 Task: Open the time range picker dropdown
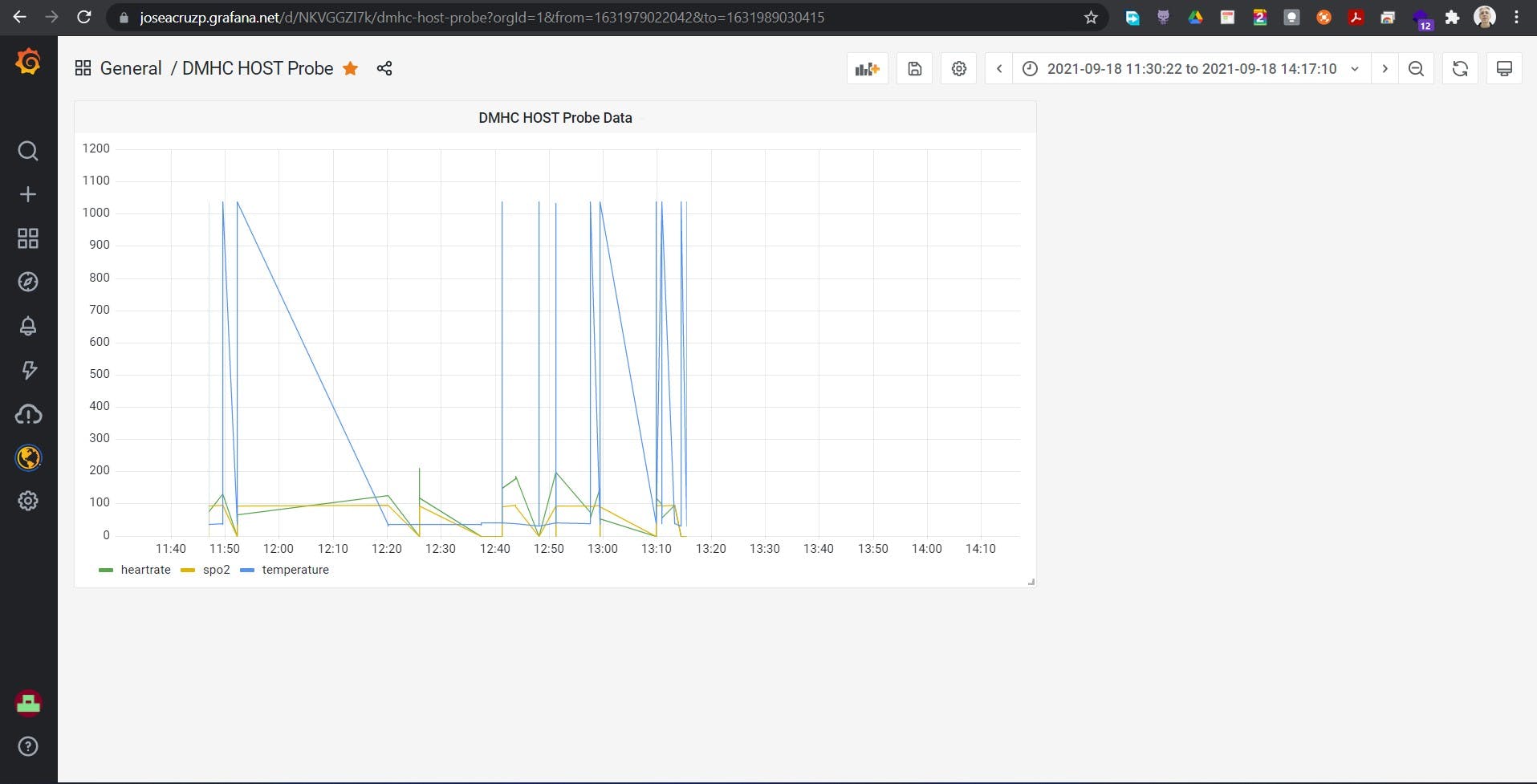point(1192,69)
